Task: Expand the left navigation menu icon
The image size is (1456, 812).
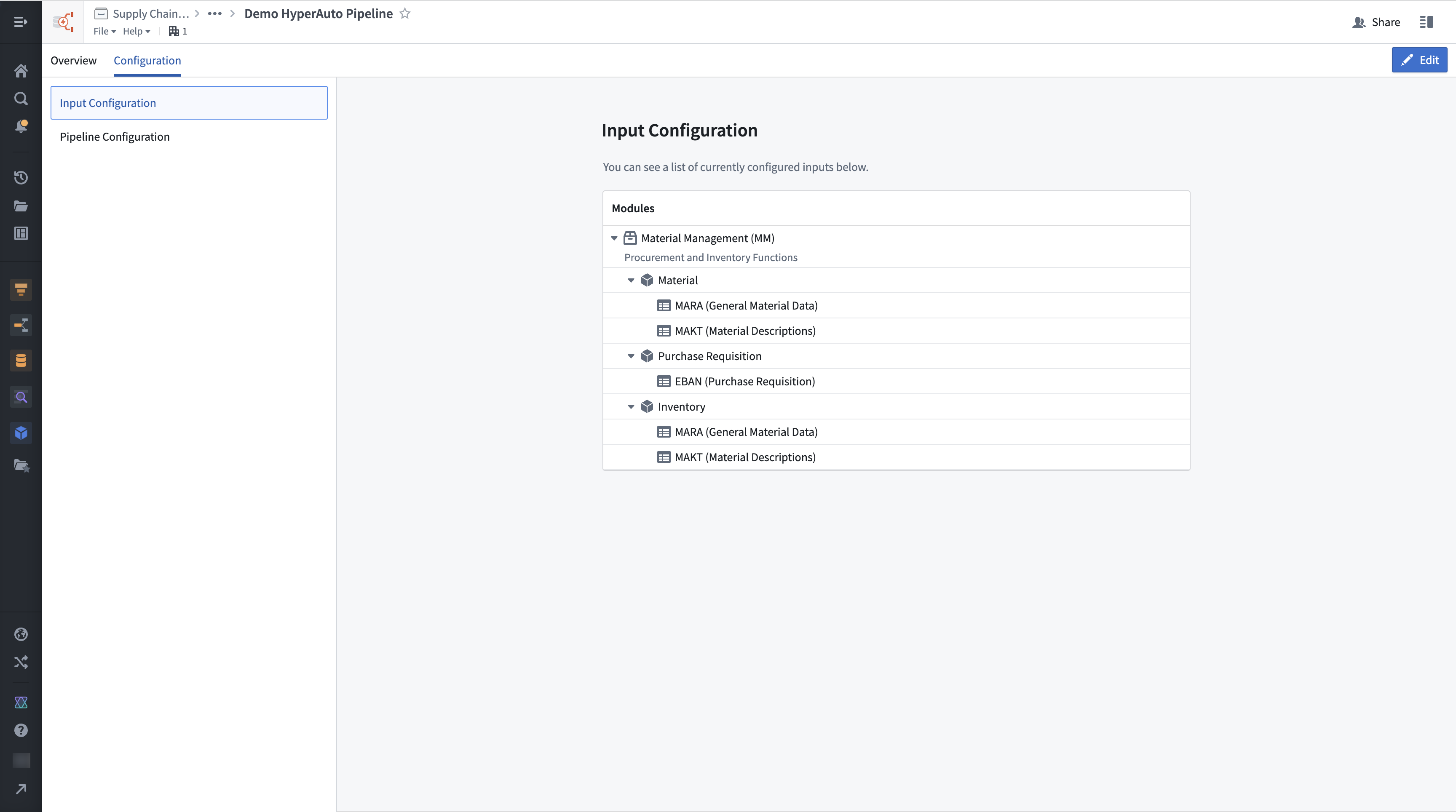Action: click(20, 22)
